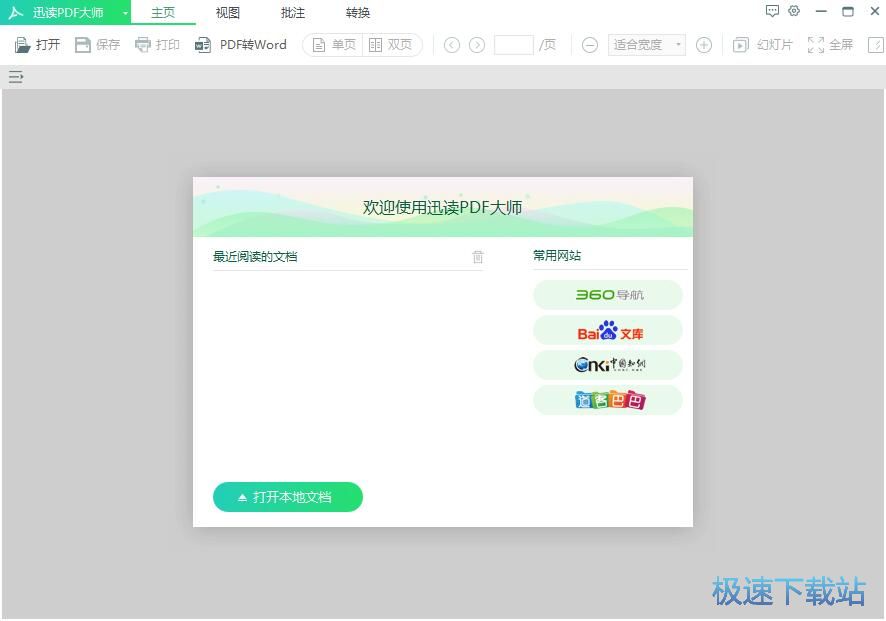Open the feedback bubble icon

tap(772, 11)
